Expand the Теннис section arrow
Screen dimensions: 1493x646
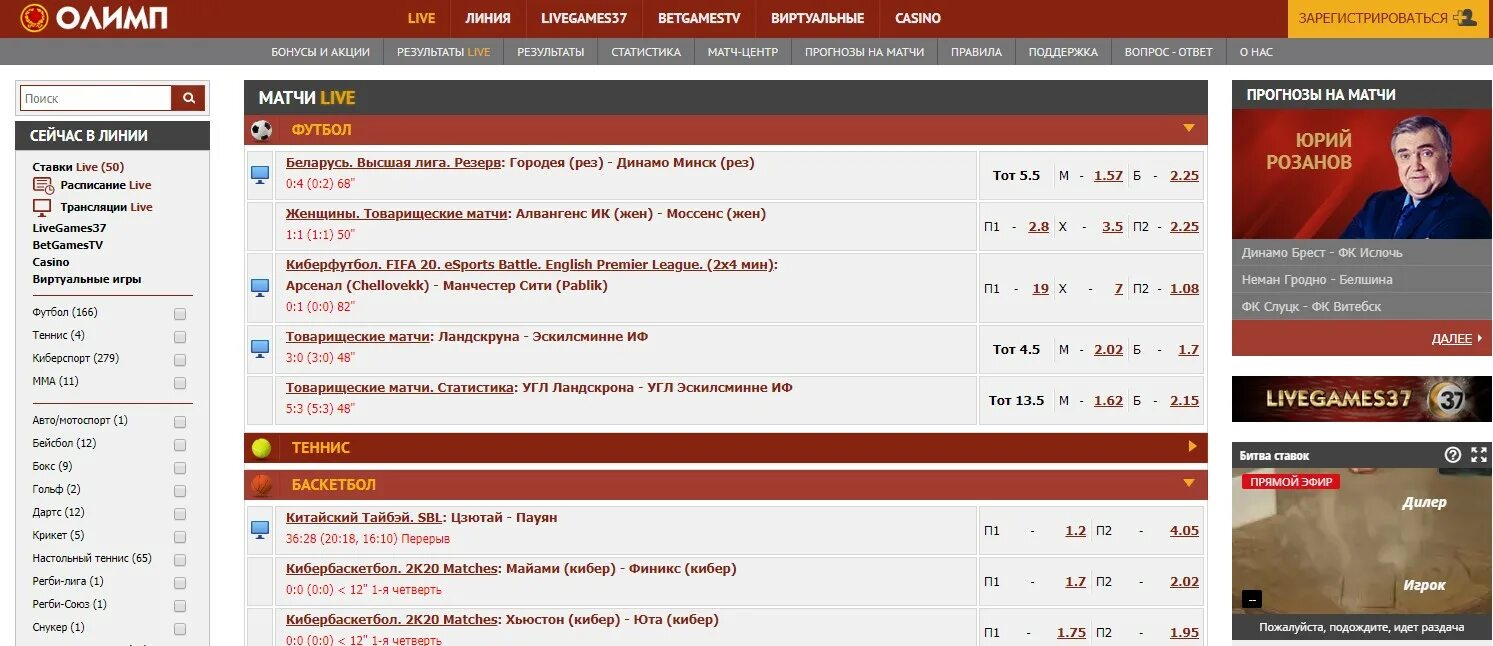[1191, 446]
